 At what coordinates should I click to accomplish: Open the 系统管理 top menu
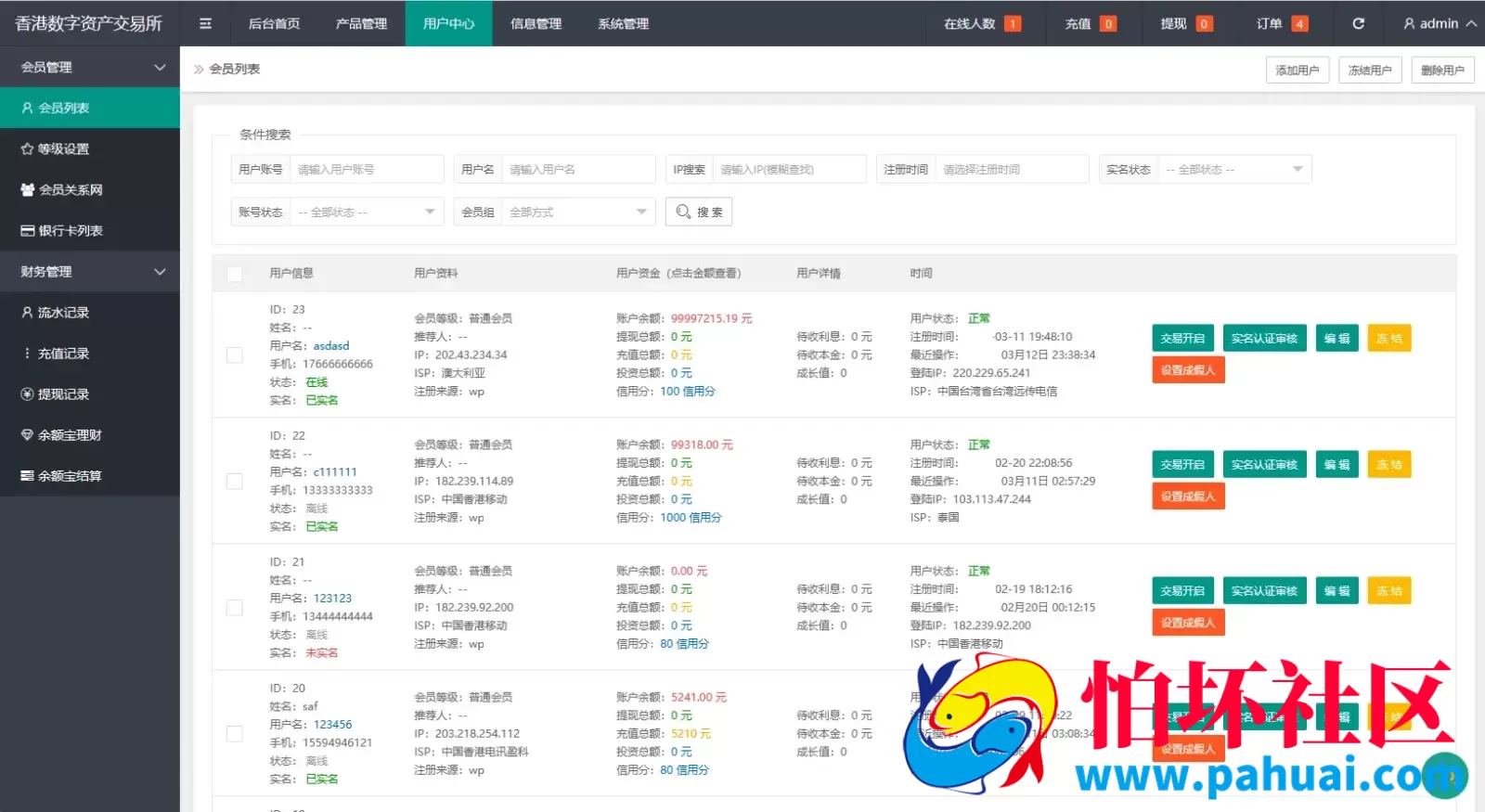[623, 23]
